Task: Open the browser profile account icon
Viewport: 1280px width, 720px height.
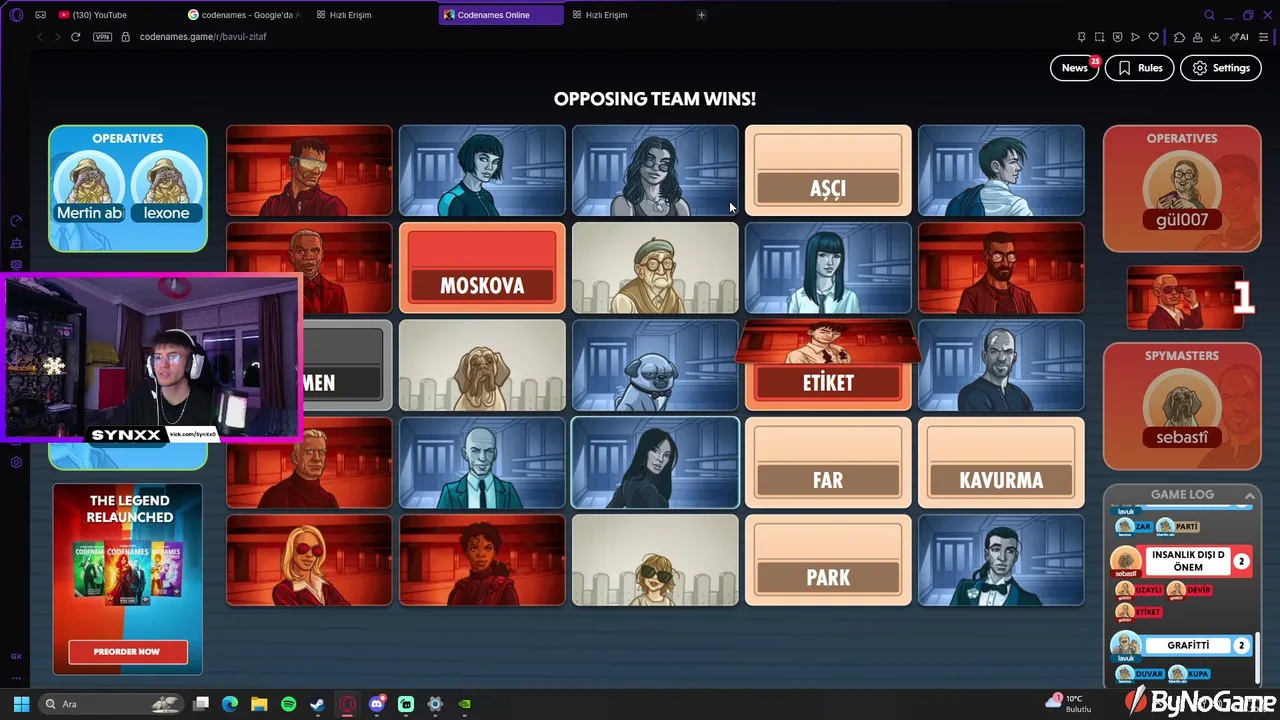Action: click(x=1198, y=37)
